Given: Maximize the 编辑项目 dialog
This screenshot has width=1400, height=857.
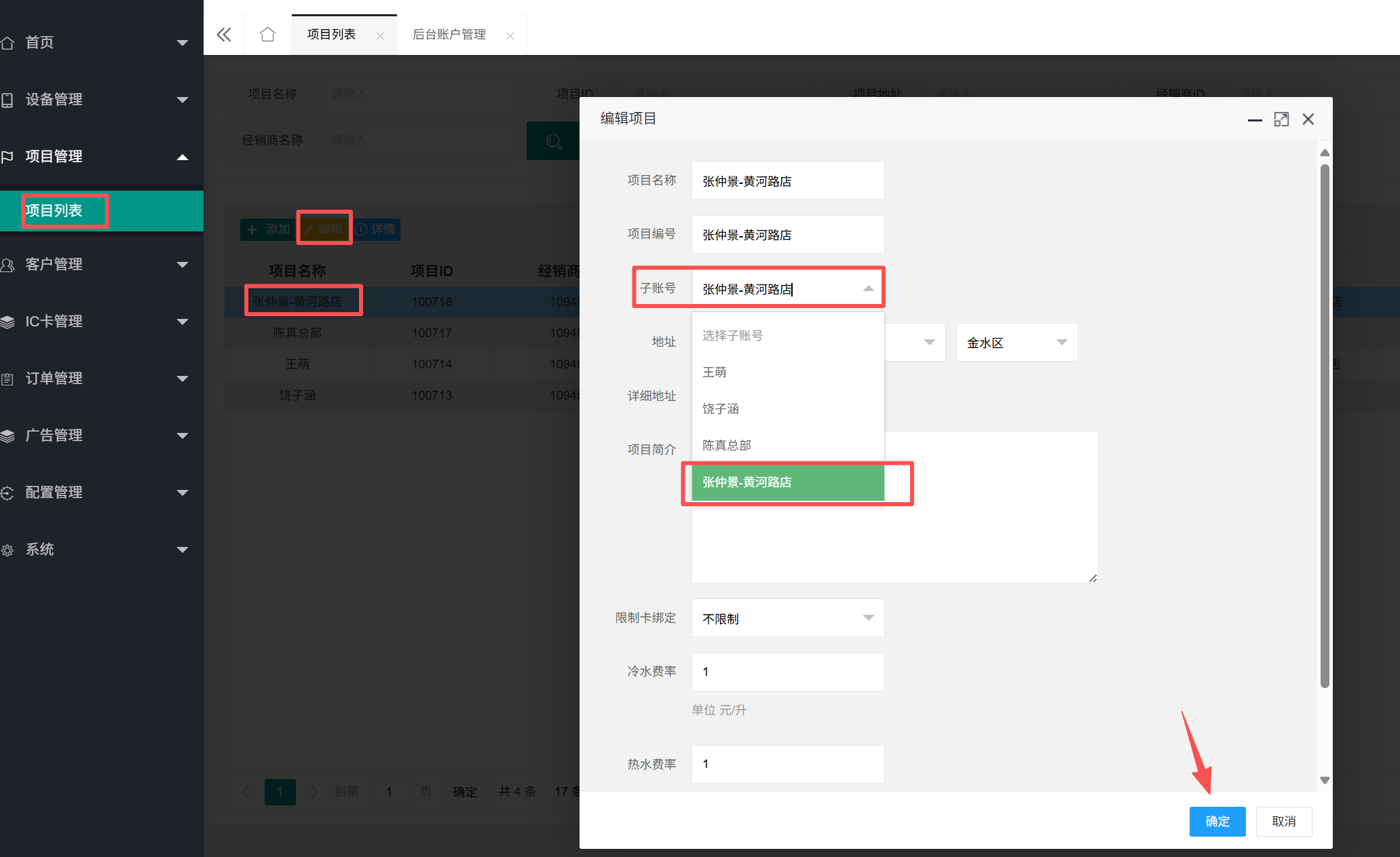Looking at the screenshot, I should [1281, 119].
